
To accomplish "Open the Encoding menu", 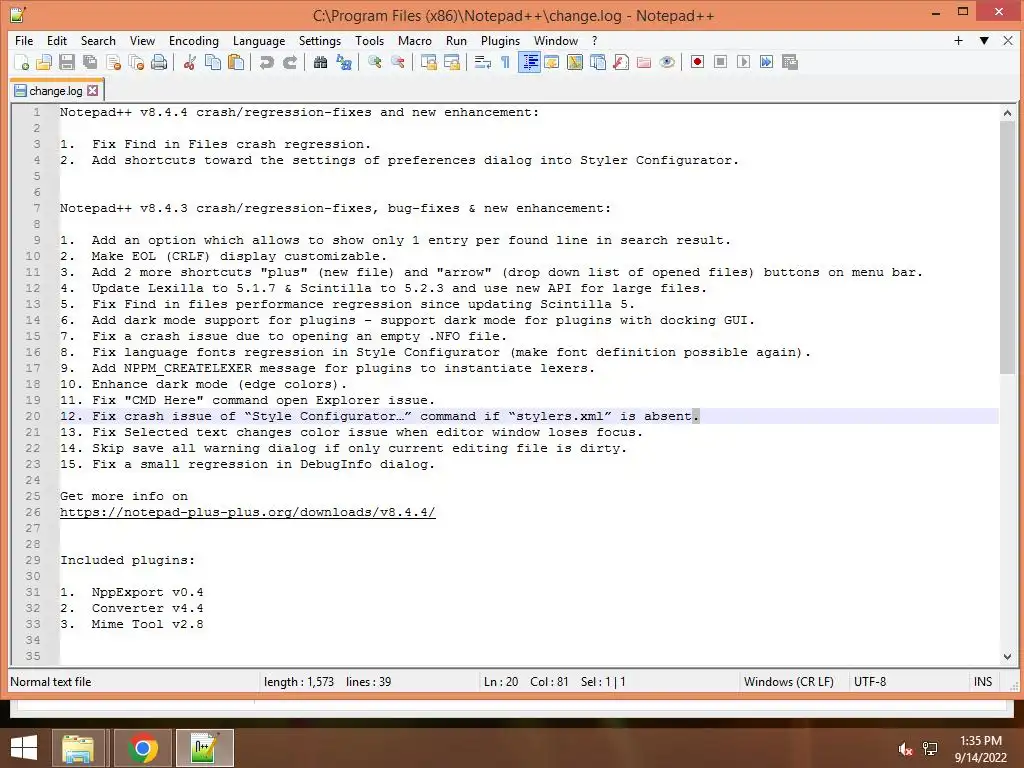I will 194,40.
